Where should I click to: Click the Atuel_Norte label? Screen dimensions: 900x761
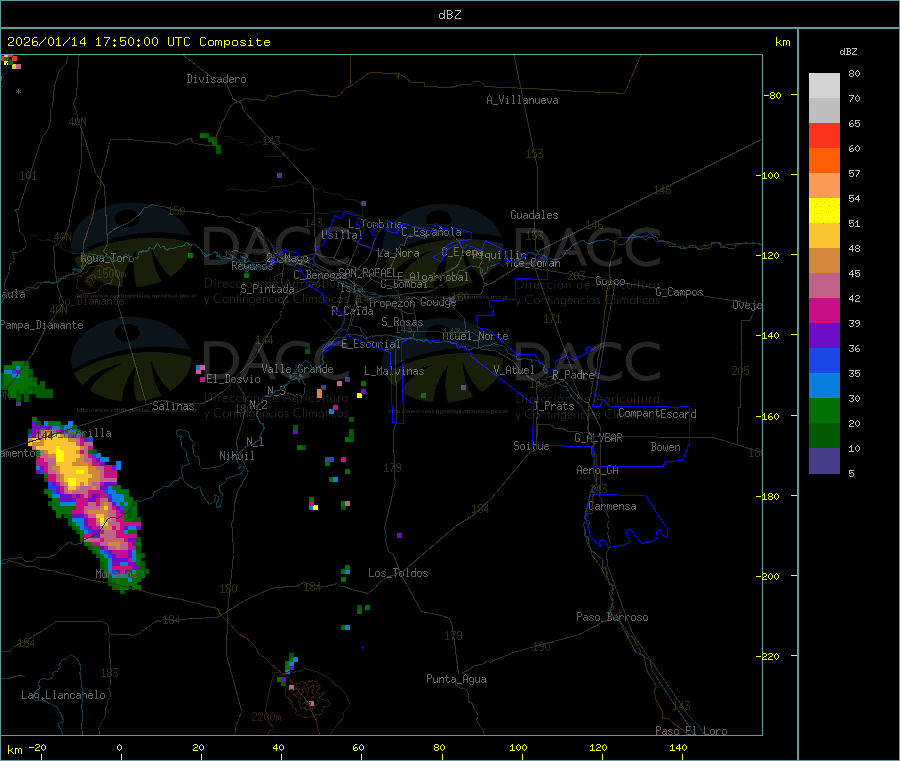coord(475,336)
